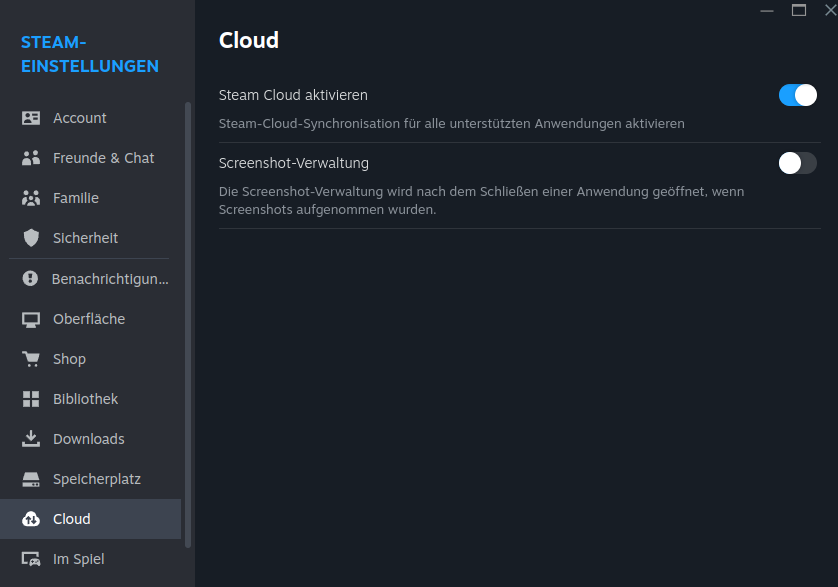The image size is (838, 587).
Task: Open the Downloads settings section
Action: (88, 438)
